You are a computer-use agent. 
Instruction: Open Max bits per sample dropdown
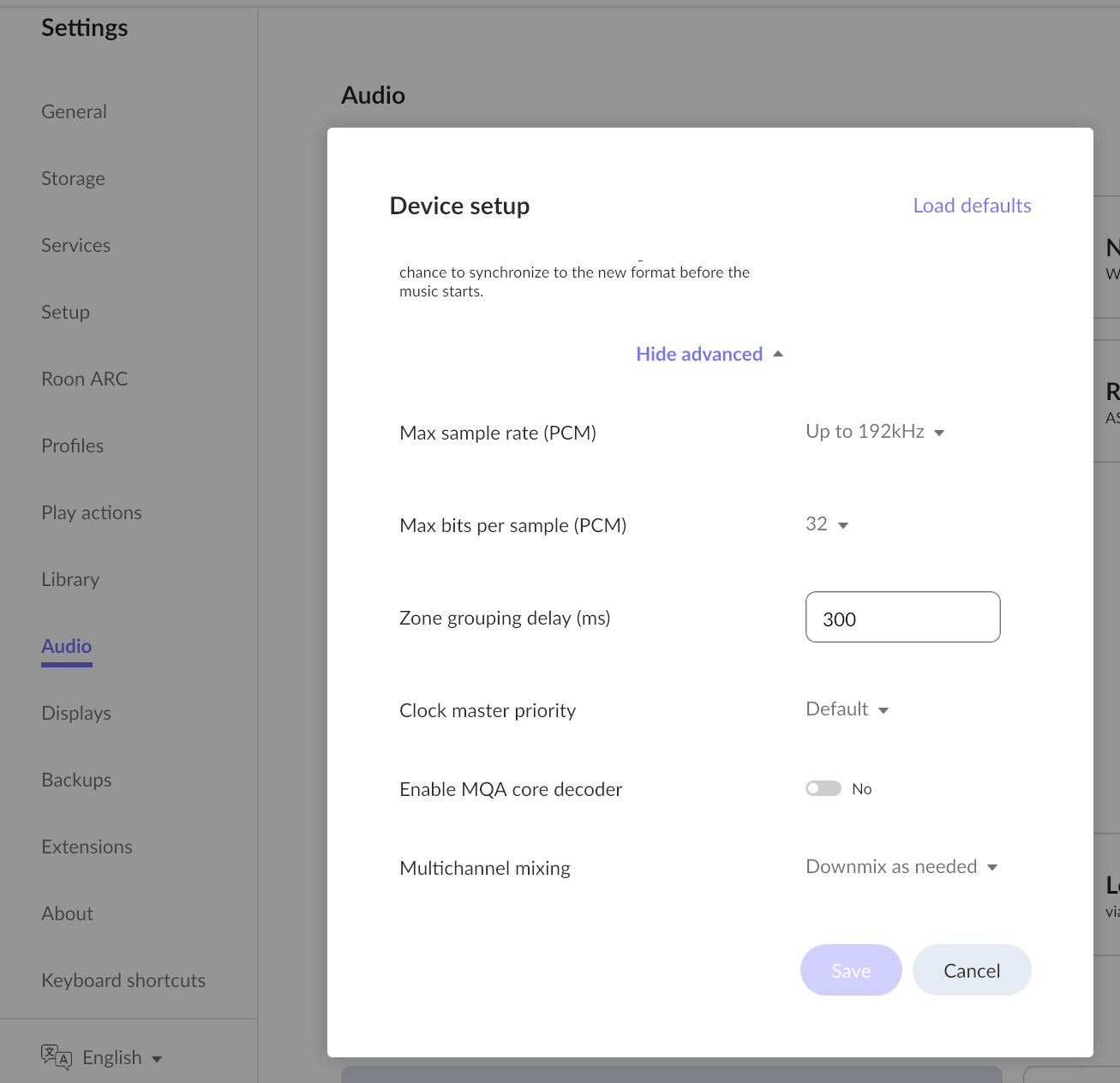826,524
